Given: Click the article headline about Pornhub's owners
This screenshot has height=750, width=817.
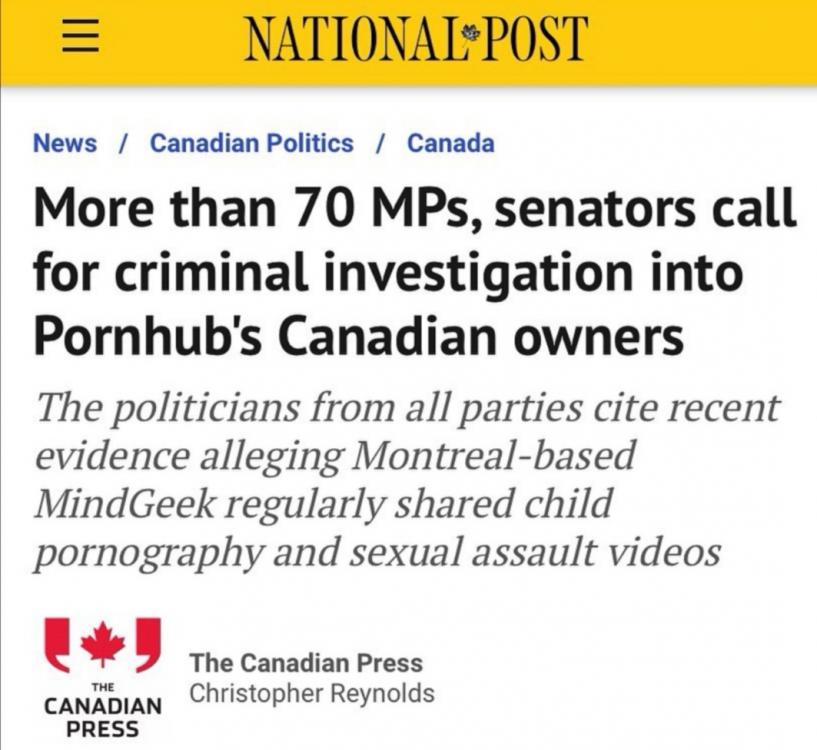Looking at the screenshot, I should tap(415, 271).
